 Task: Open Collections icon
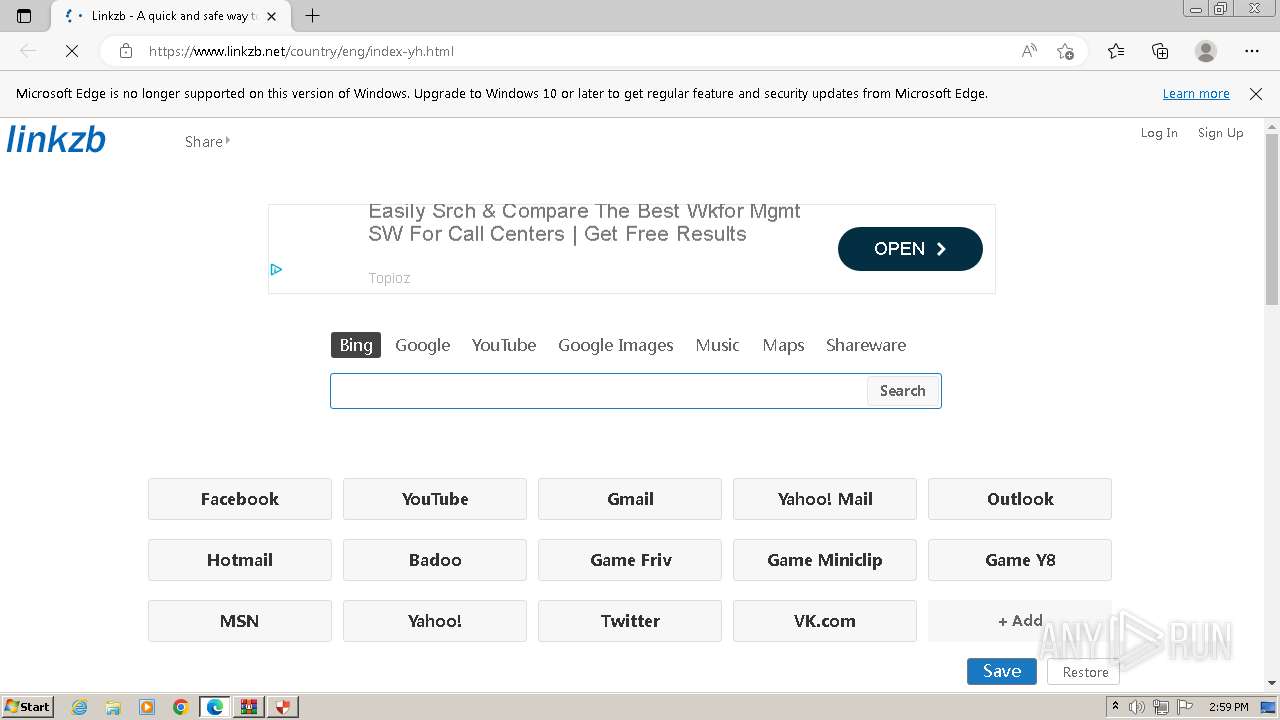tap(1160, 51)
